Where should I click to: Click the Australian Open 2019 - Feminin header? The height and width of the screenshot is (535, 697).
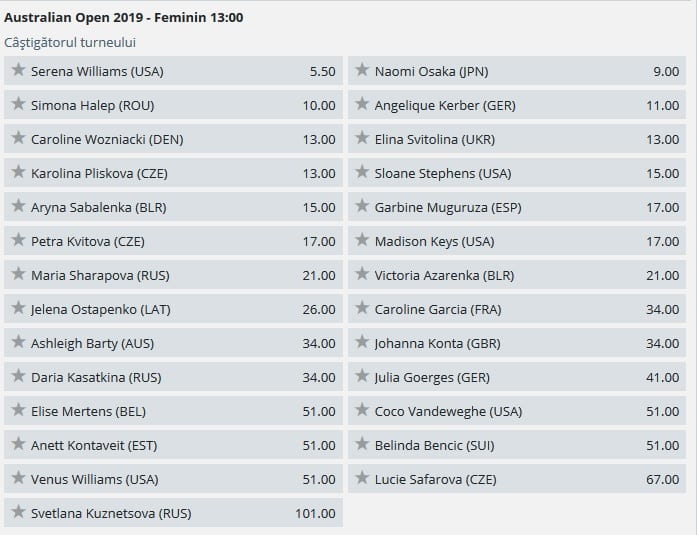(x=124, y=17)
